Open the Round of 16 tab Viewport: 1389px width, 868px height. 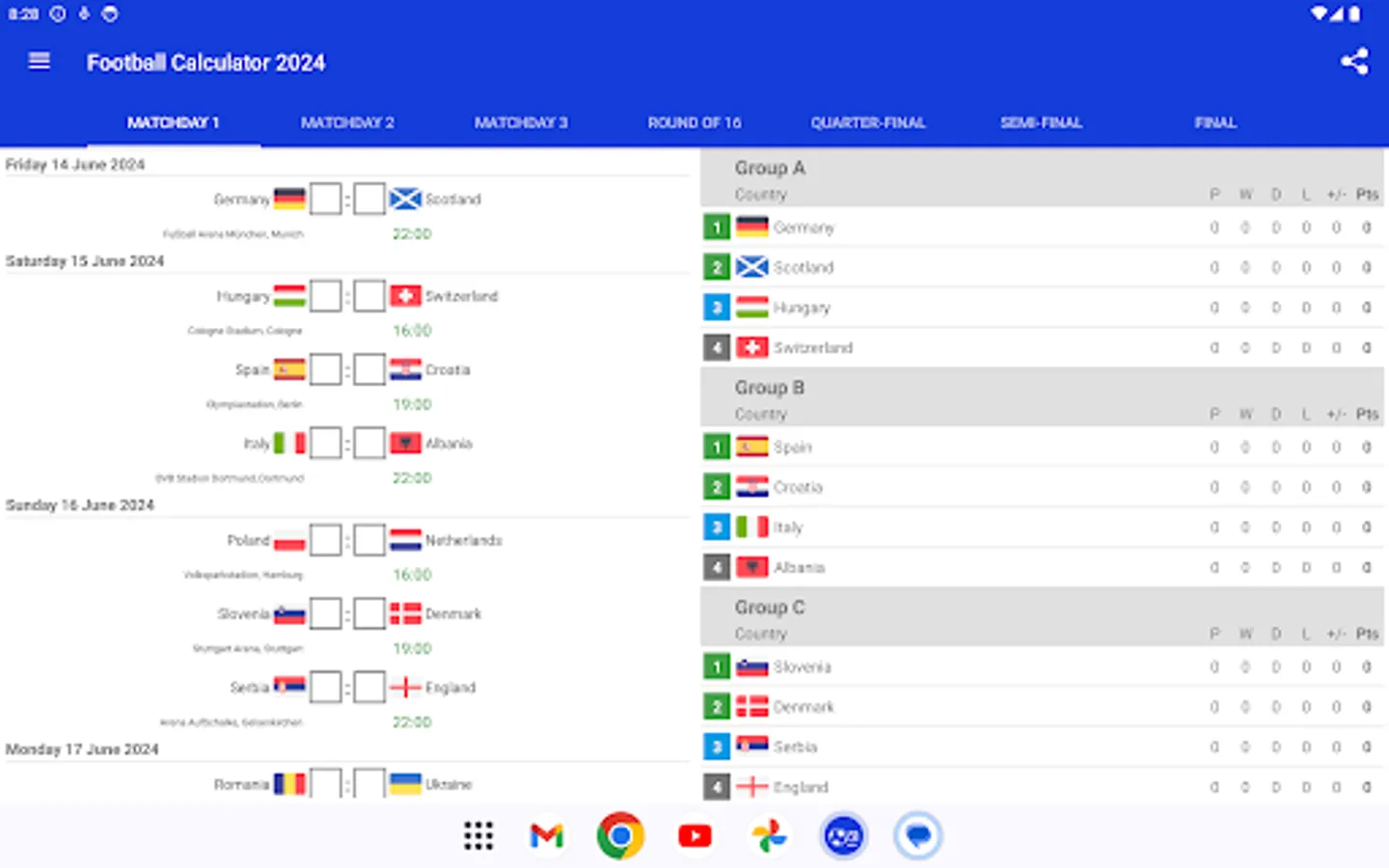click(694, 122)
